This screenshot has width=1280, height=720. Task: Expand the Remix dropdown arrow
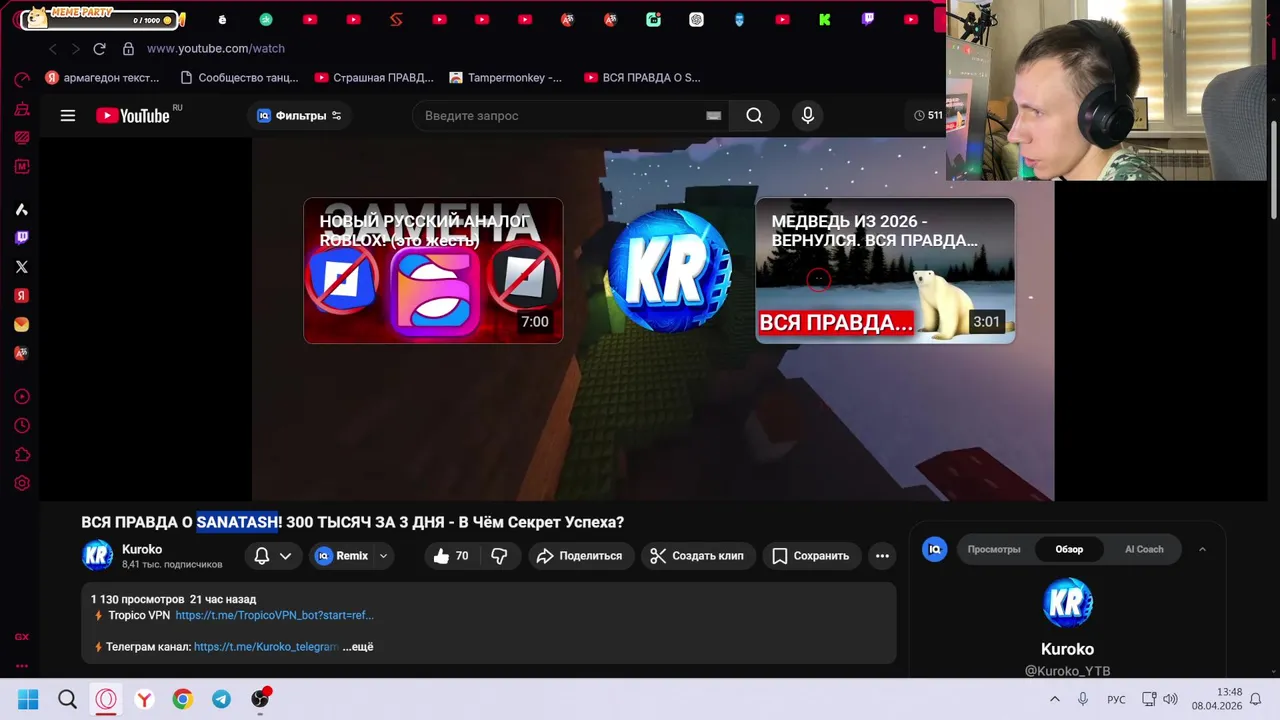click(383, 556)
